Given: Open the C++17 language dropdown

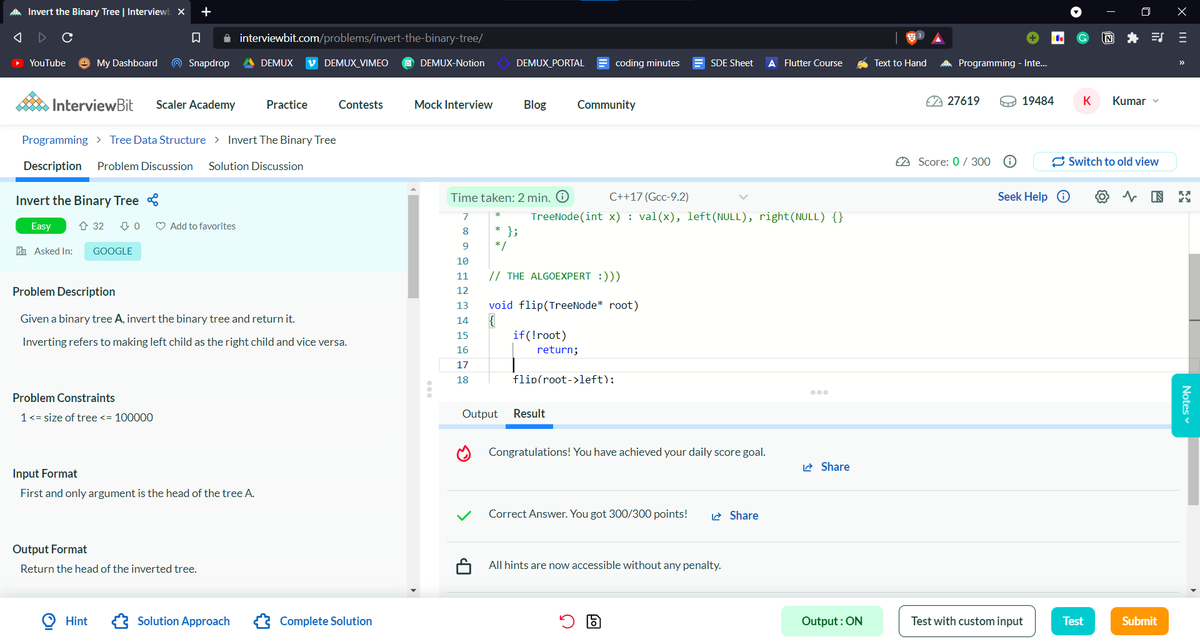Looking at the screenshot, I should [678, 197].
